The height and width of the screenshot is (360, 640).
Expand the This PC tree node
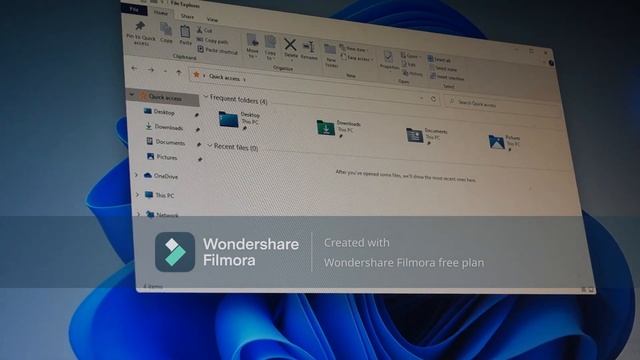[138, 194]
